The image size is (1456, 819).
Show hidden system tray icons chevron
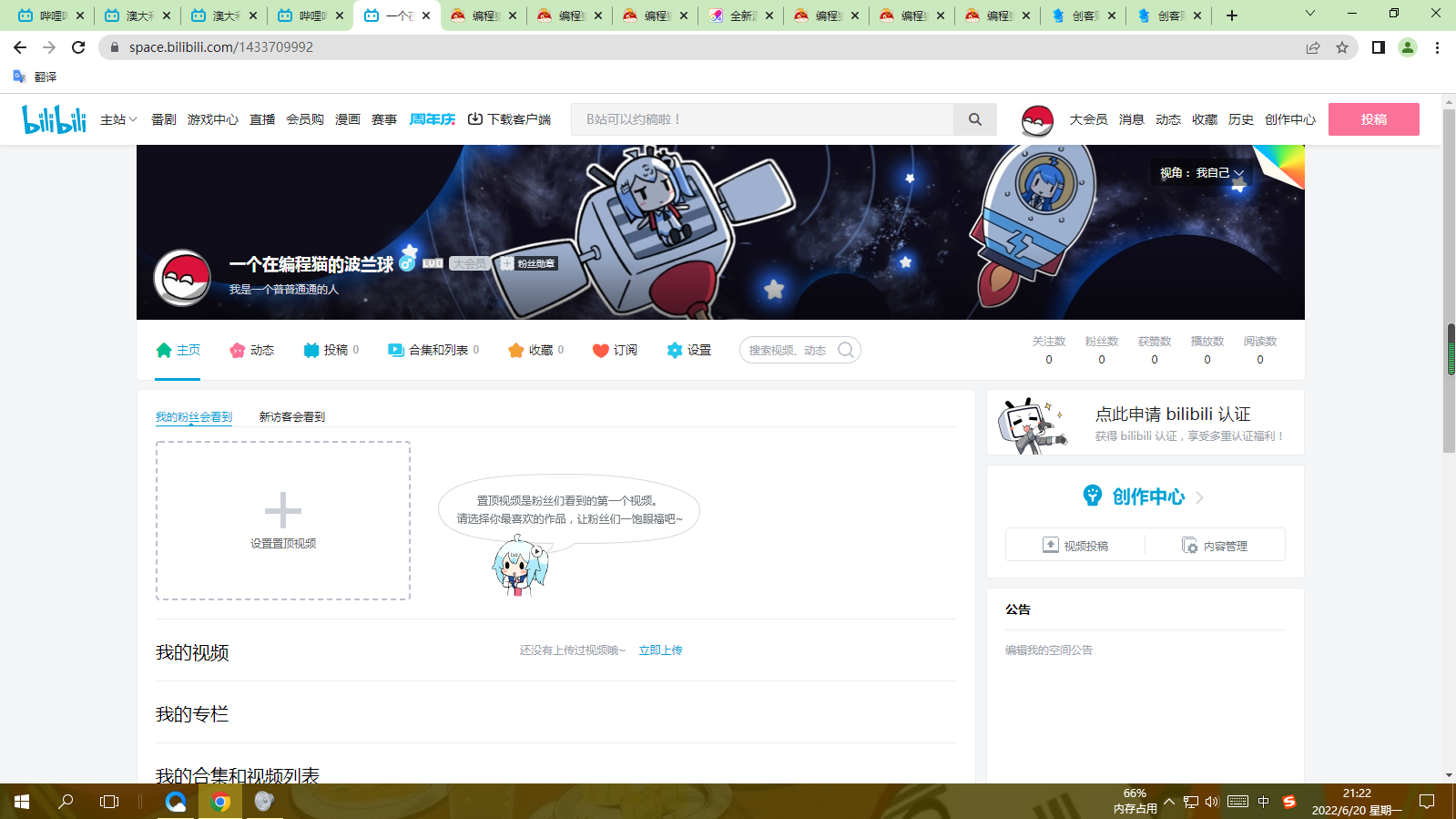coord(1169,802)
